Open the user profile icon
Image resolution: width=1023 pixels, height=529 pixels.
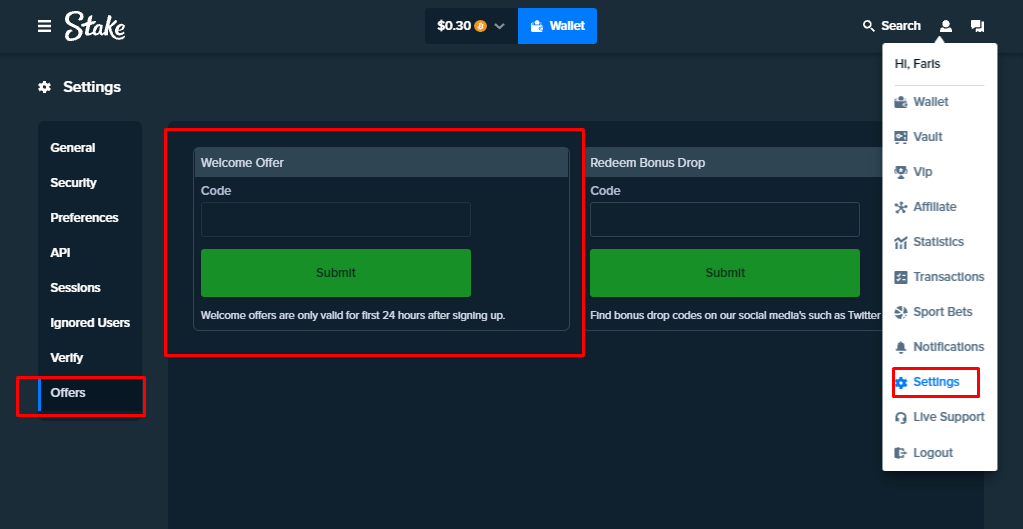(946, 26)
